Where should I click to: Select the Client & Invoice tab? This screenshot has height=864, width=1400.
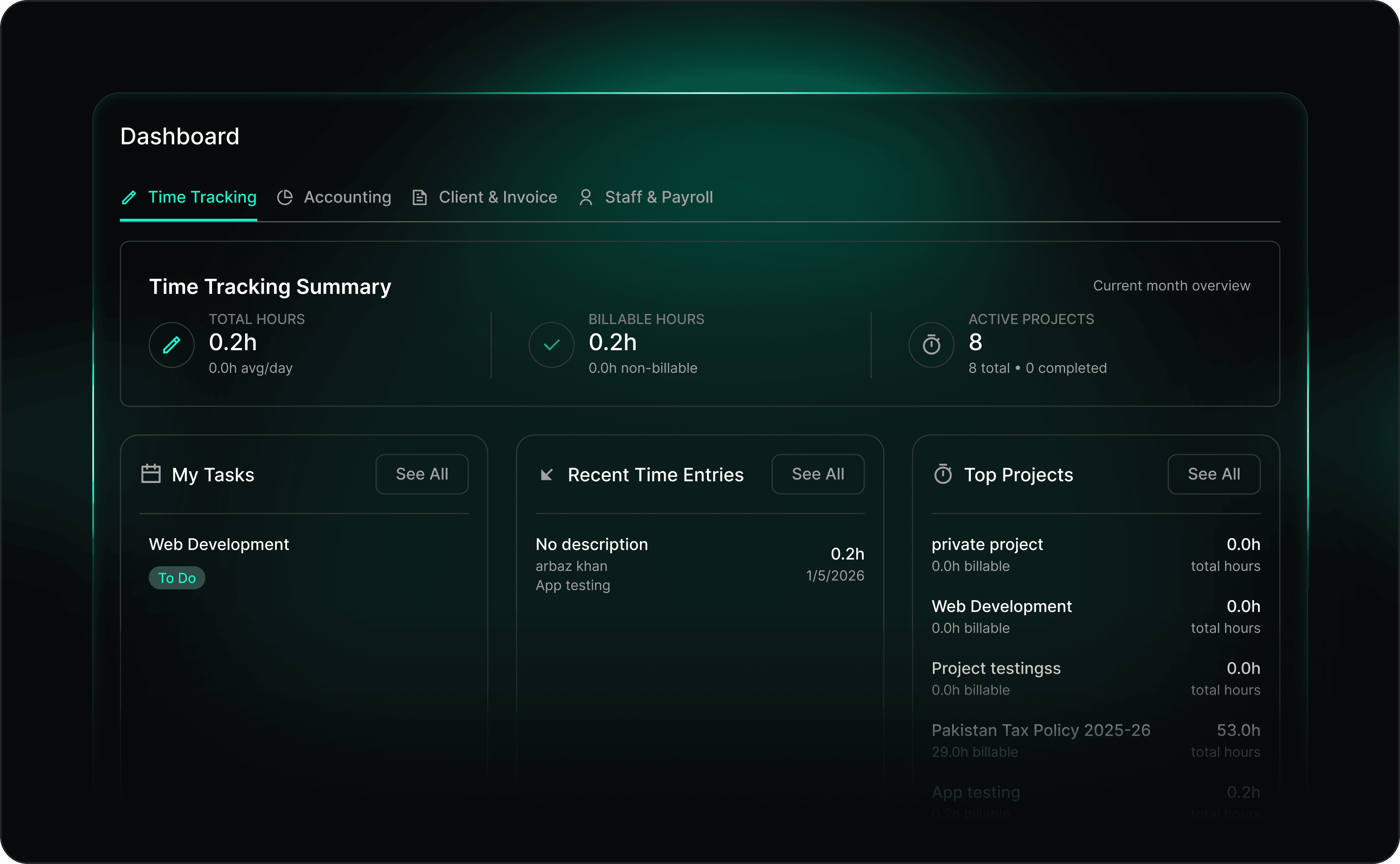point(497,198)
